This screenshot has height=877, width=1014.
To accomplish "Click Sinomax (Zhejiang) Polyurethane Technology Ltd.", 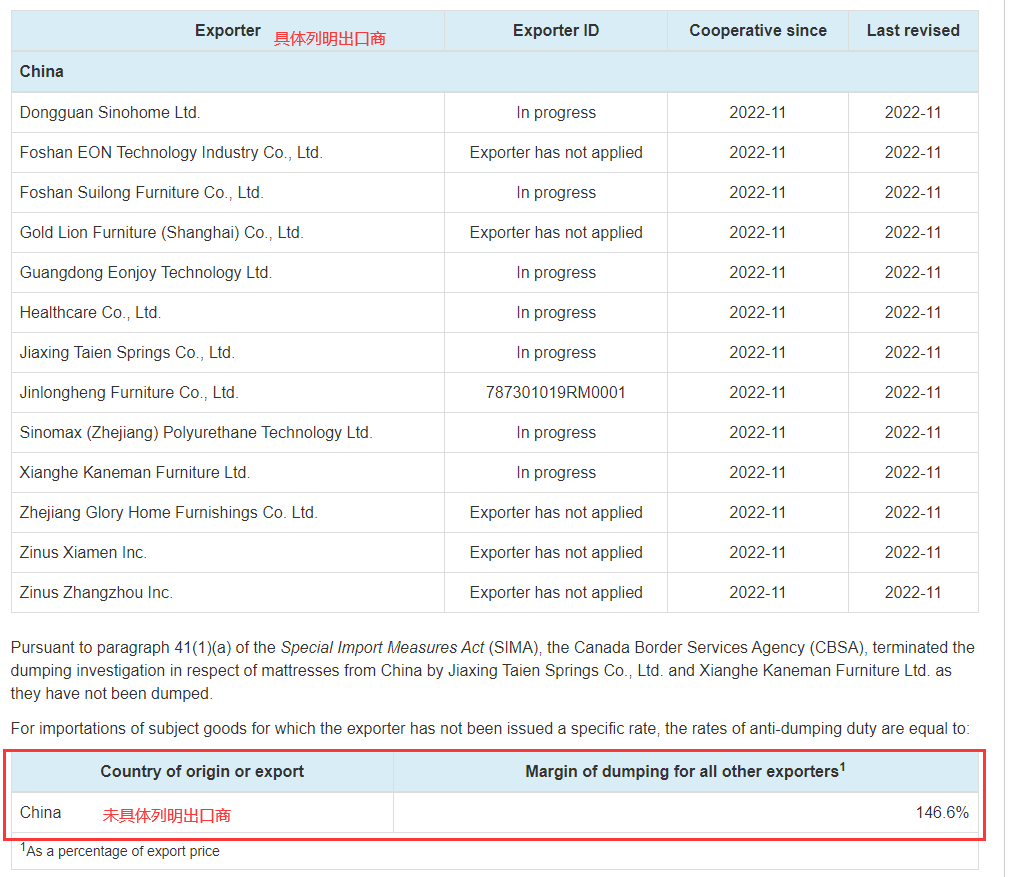I will [x=196, y=433].
